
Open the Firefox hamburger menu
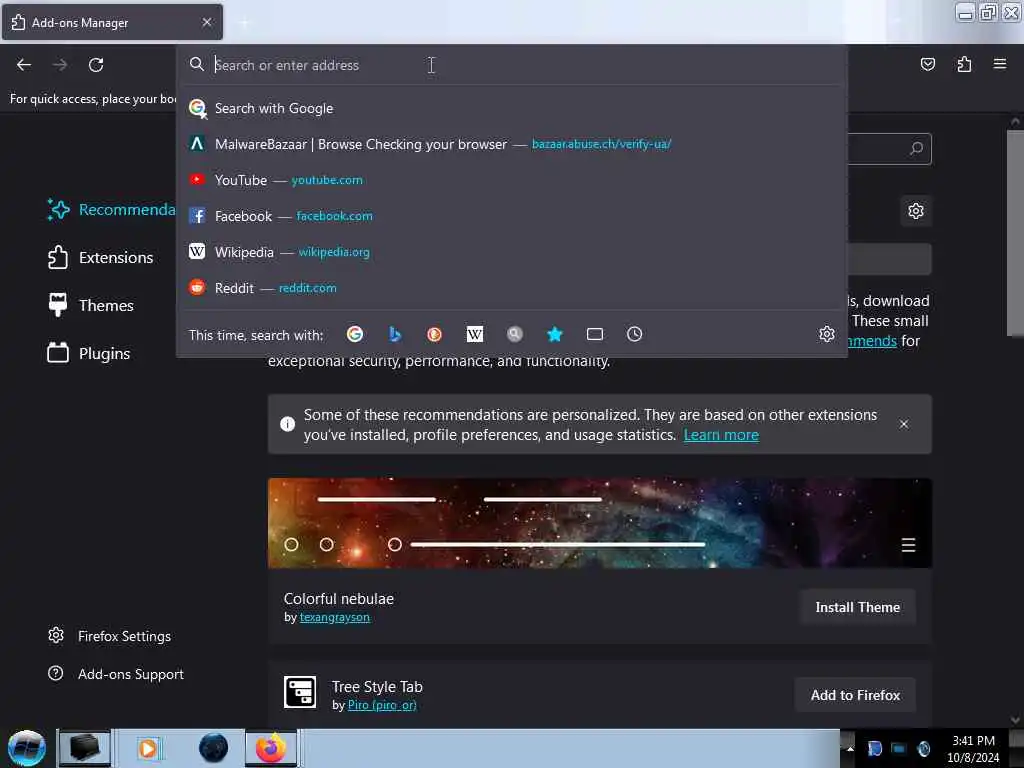click(999, 64)
